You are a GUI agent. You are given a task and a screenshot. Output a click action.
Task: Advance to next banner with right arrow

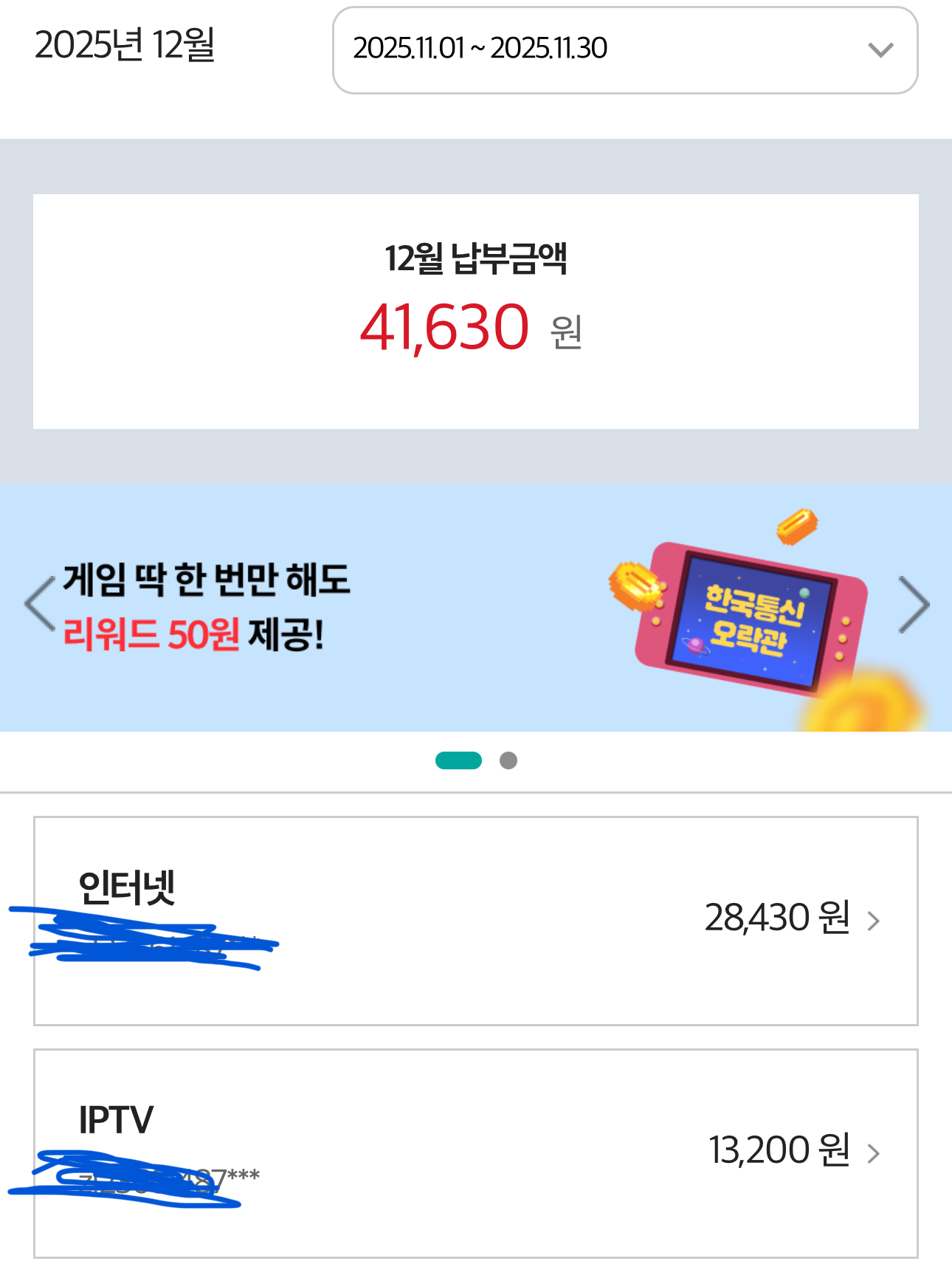pos(914,604)
